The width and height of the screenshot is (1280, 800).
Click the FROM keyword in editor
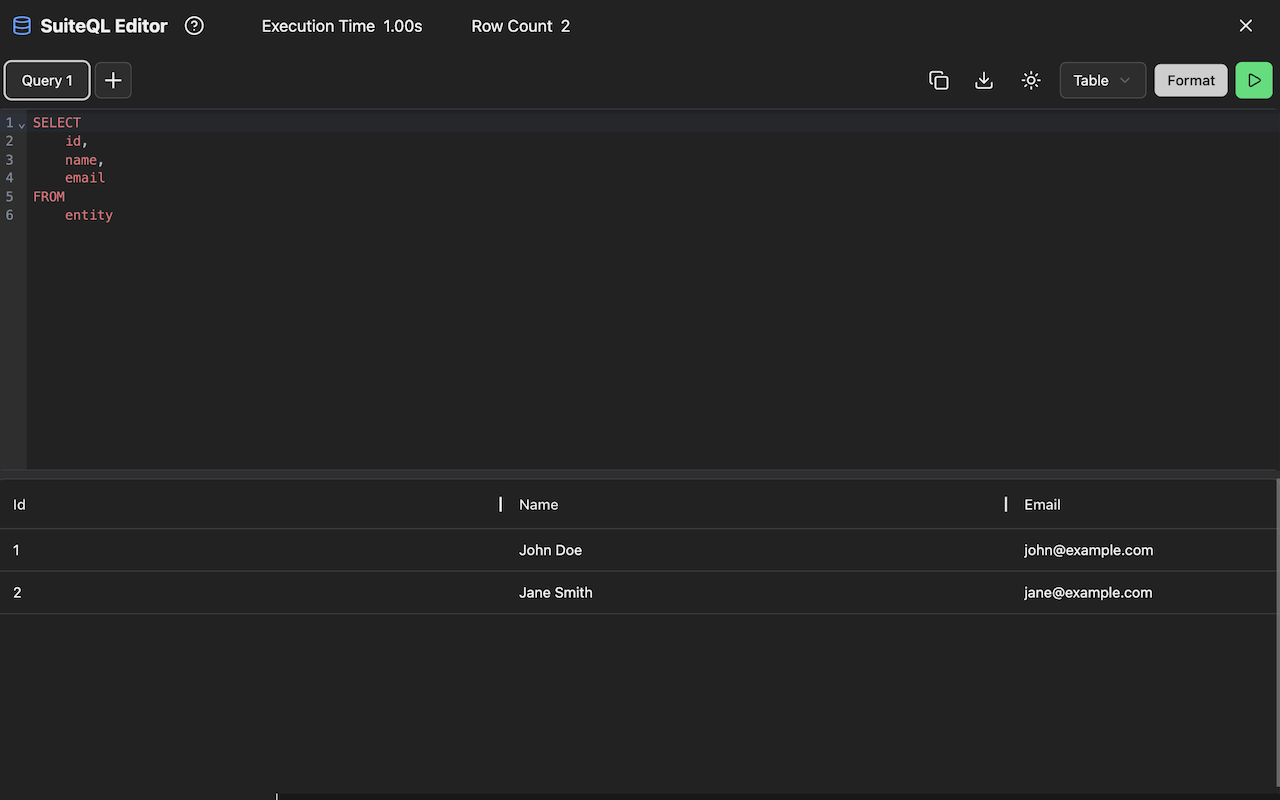pos(49,197)
